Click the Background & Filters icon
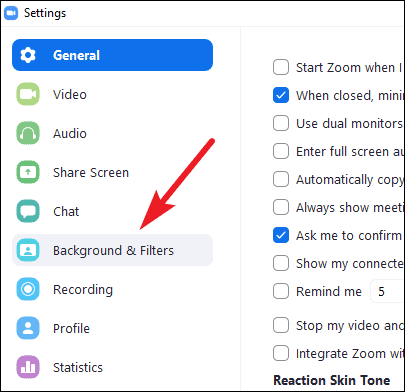405x392 pixels. pyautogui.click(x=28, y=250)
